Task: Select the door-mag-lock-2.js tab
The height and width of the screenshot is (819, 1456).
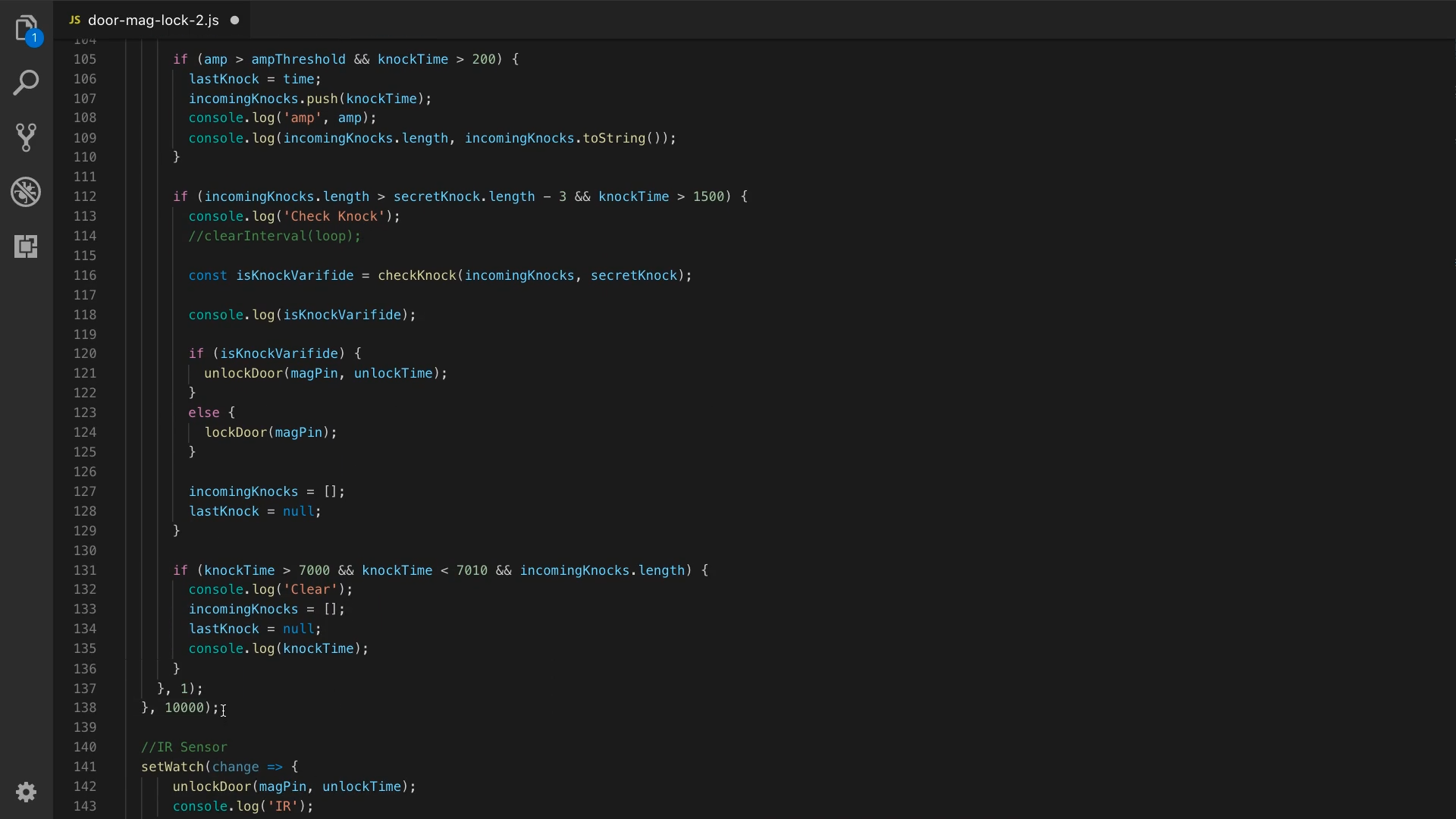Action: 153,20
